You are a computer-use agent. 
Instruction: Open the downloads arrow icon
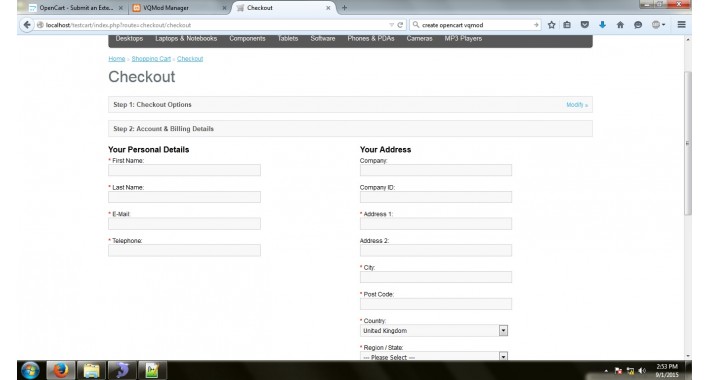pyautogui.click(x=602, y=25)
